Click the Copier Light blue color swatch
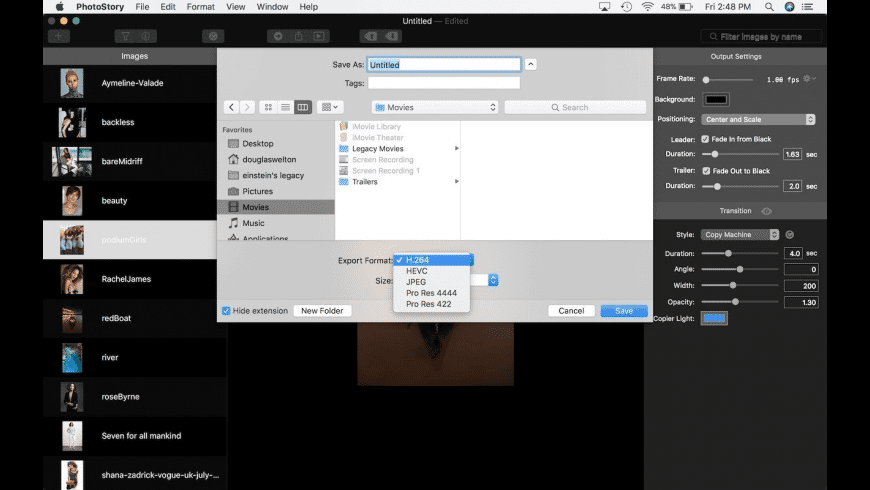The height and width of the screenshot is (490, 870). pyautogui.click(x=714, y=319)
